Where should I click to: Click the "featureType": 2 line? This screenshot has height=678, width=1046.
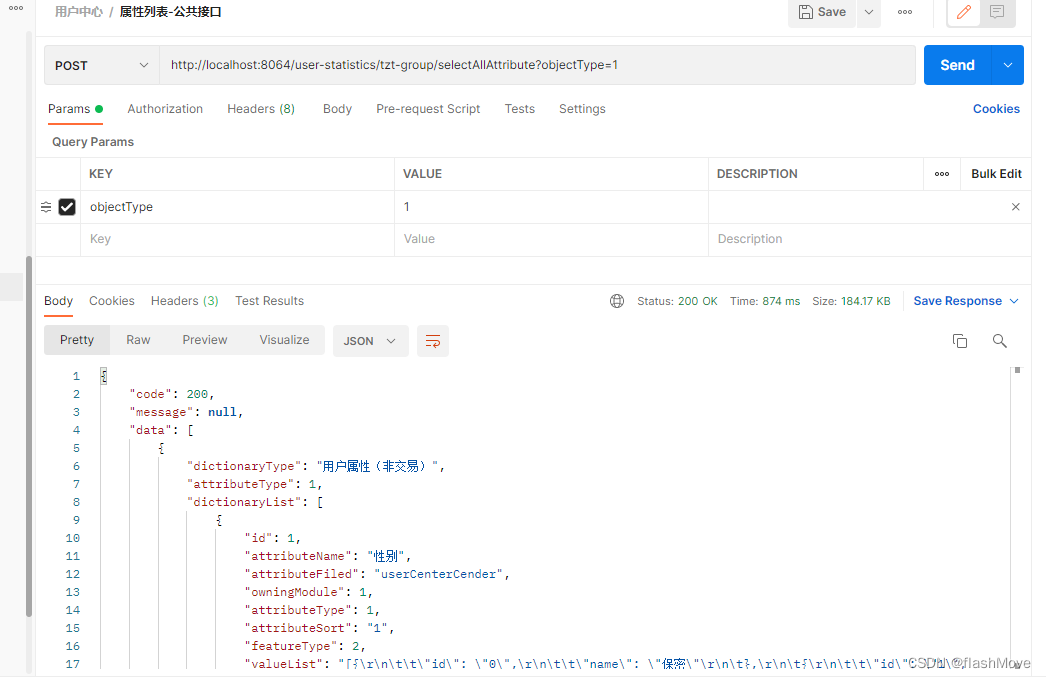click(x=305, y=647)
